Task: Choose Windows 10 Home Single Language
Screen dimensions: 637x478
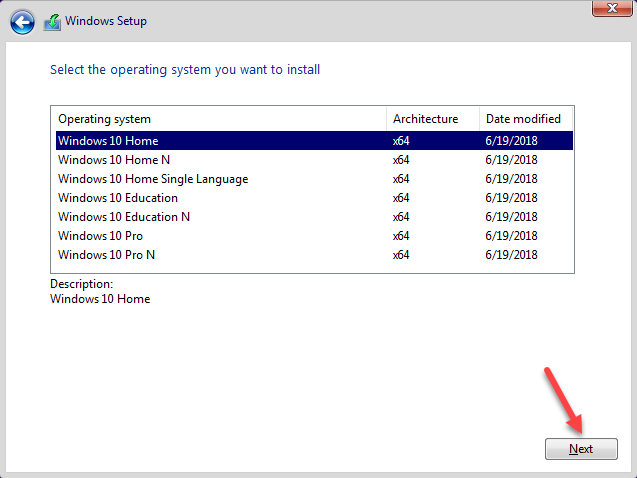Action: pyautogui.click(x=153, y=179)
